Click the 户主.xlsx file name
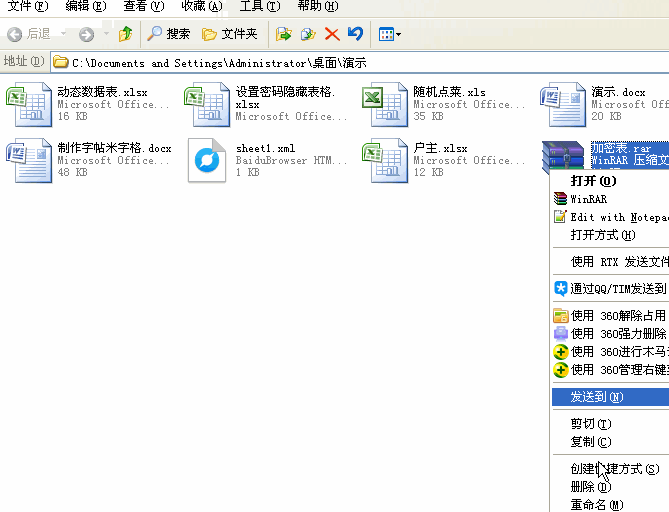This screenshot has width=669, height=512. (440, 148)
